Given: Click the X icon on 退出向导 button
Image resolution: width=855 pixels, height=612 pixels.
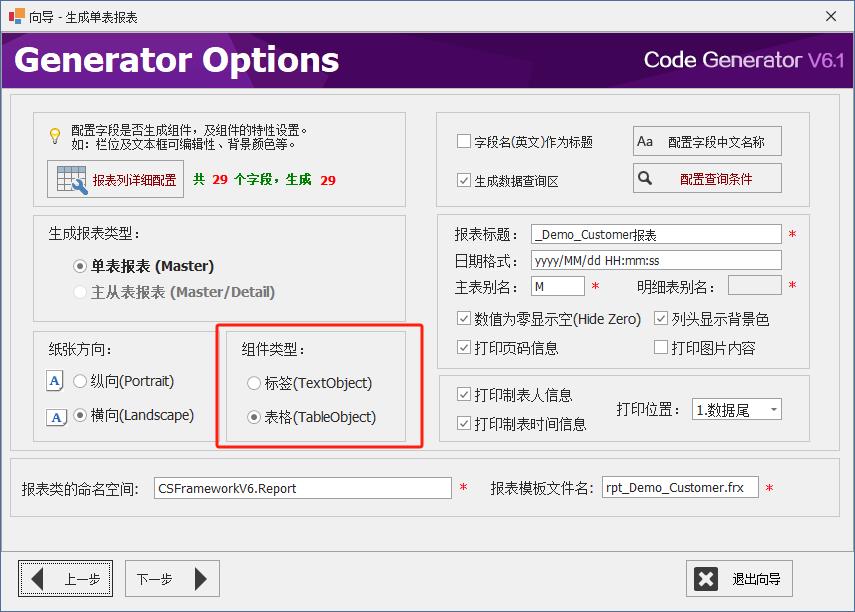Looking at the screenshot, I should tap(707, 578).
